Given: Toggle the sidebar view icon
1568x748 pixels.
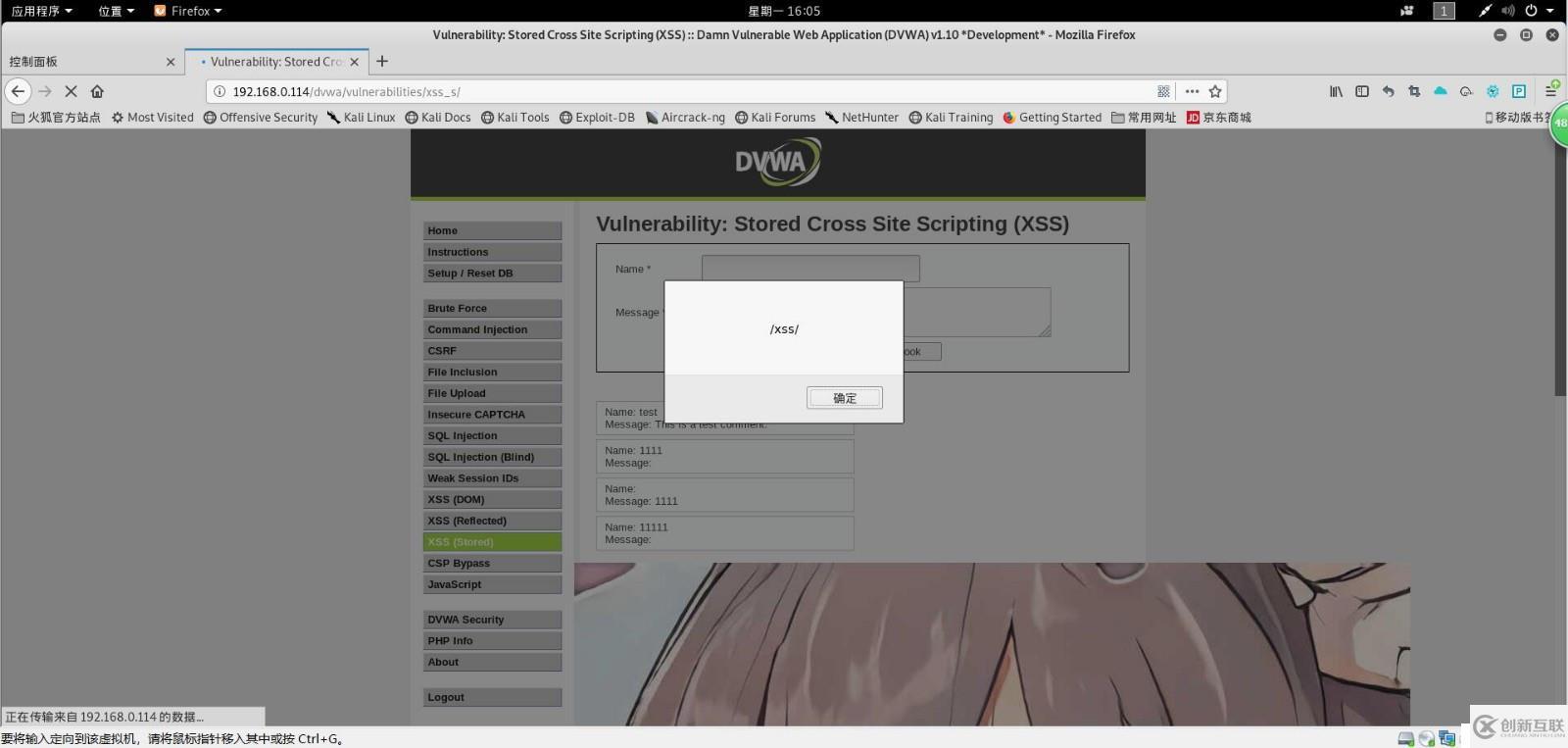Looking at the screenshot, I should [1362, 91].
